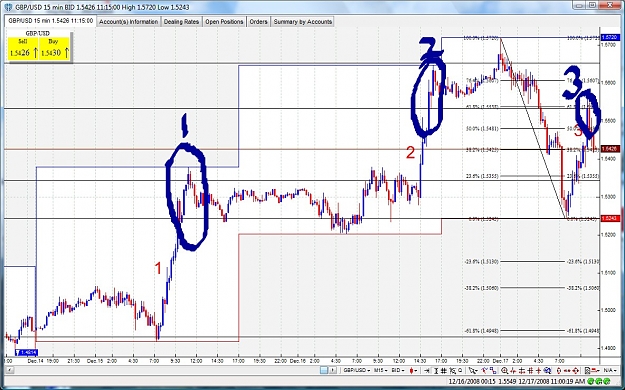
Task: Click the -61.8% (1.4948) Fibonacci label
Action: (x=482, y=331)
